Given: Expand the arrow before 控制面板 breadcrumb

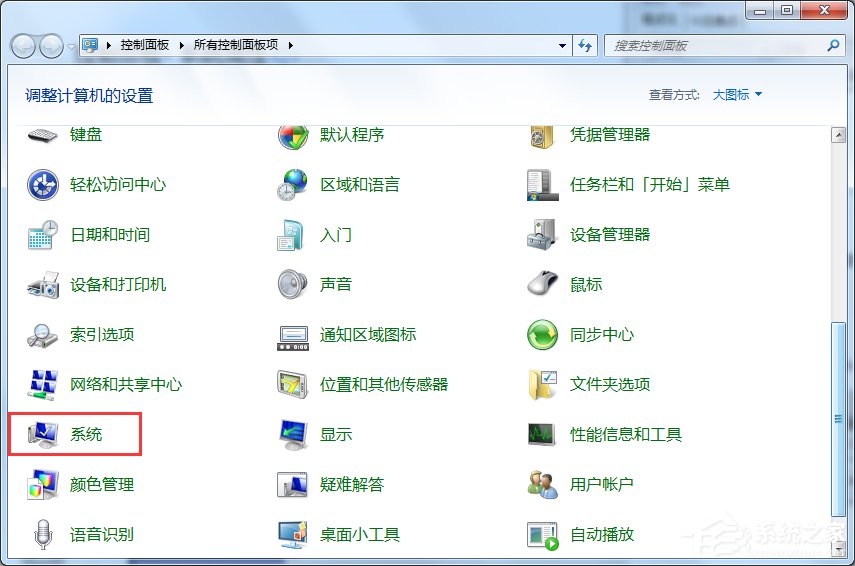Looking at the screenshot, I should [x=109, y=45].
